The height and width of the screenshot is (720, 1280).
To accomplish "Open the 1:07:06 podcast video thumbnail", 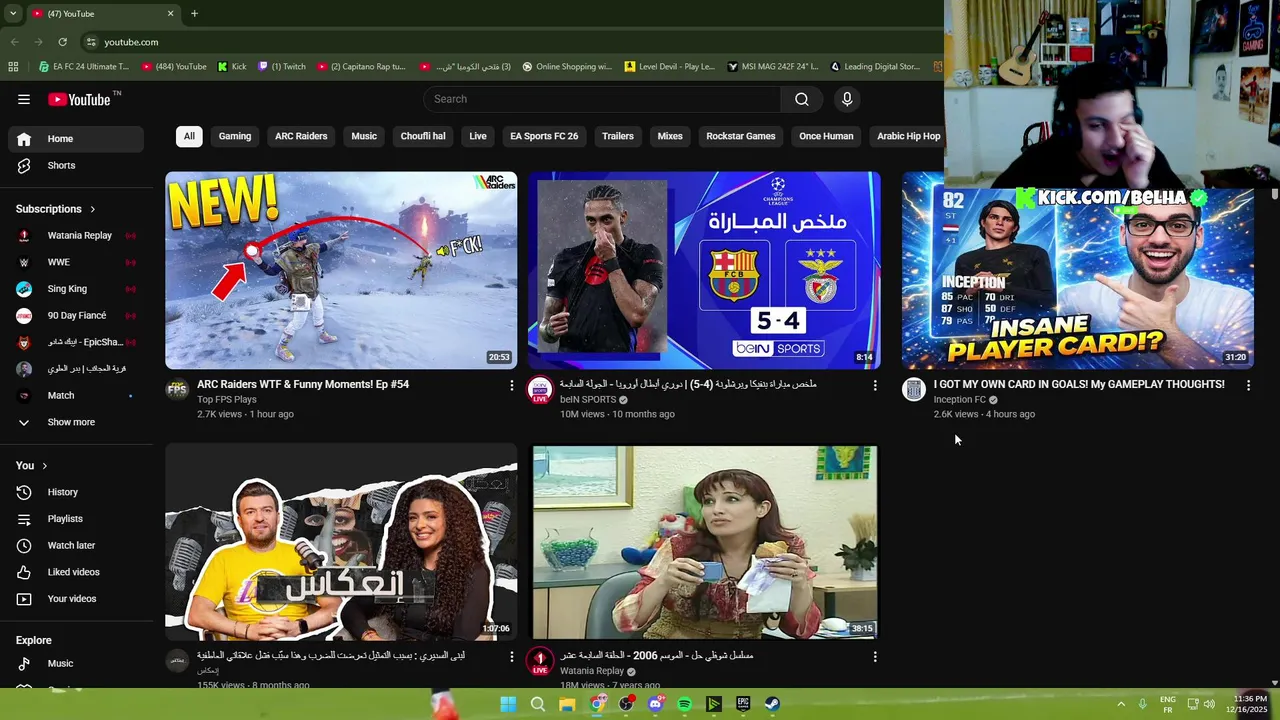I will tap(341, 542).
